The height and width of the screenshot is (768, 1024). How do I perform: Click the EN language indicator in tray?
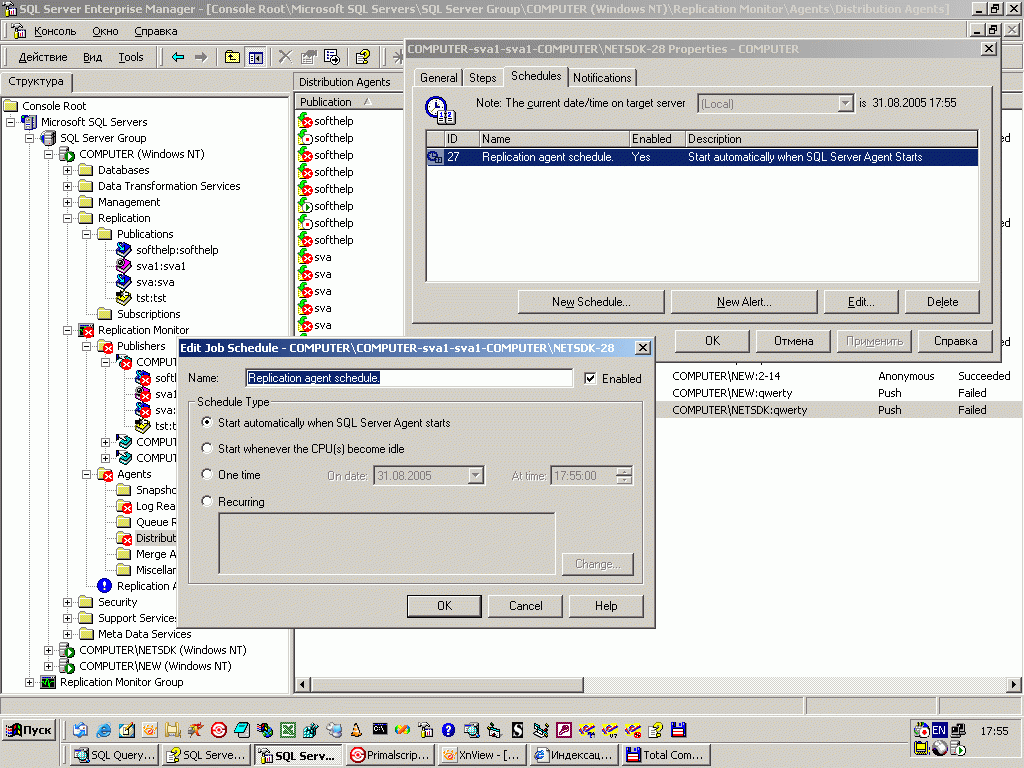point(939,730)
